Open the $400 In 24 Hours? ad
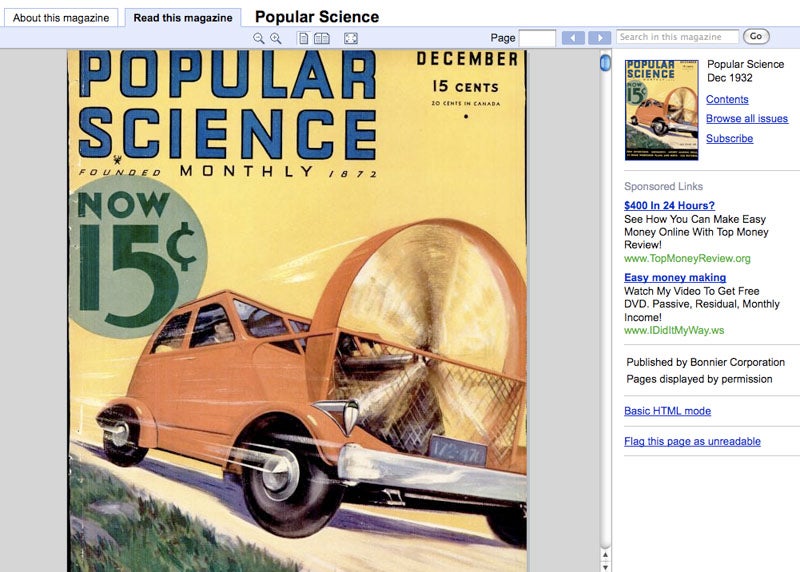The width and height of the screenshot is (800, 572). pos(669,206)
